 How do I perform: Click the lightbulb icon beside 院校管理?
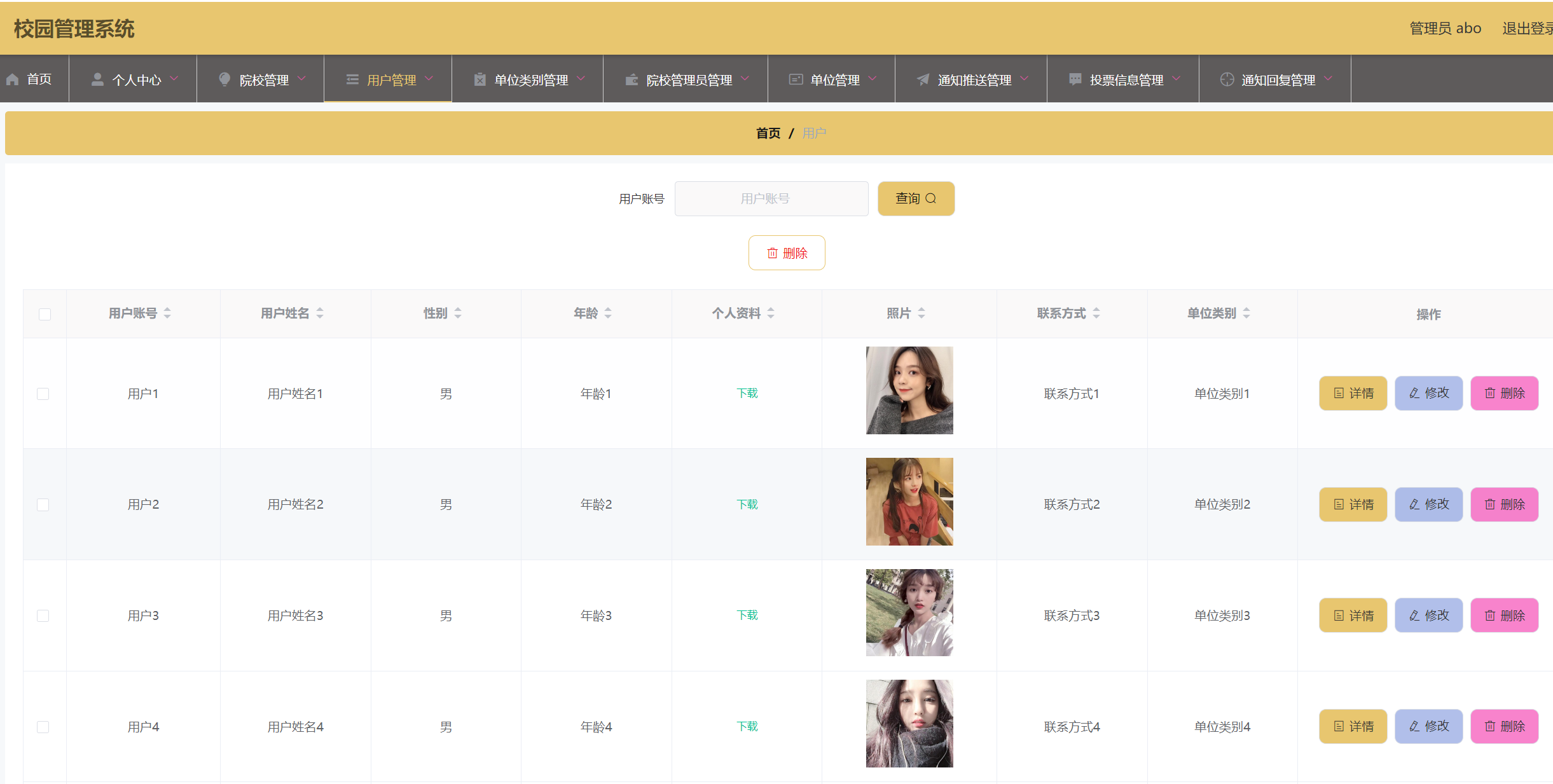coord(224,79)
